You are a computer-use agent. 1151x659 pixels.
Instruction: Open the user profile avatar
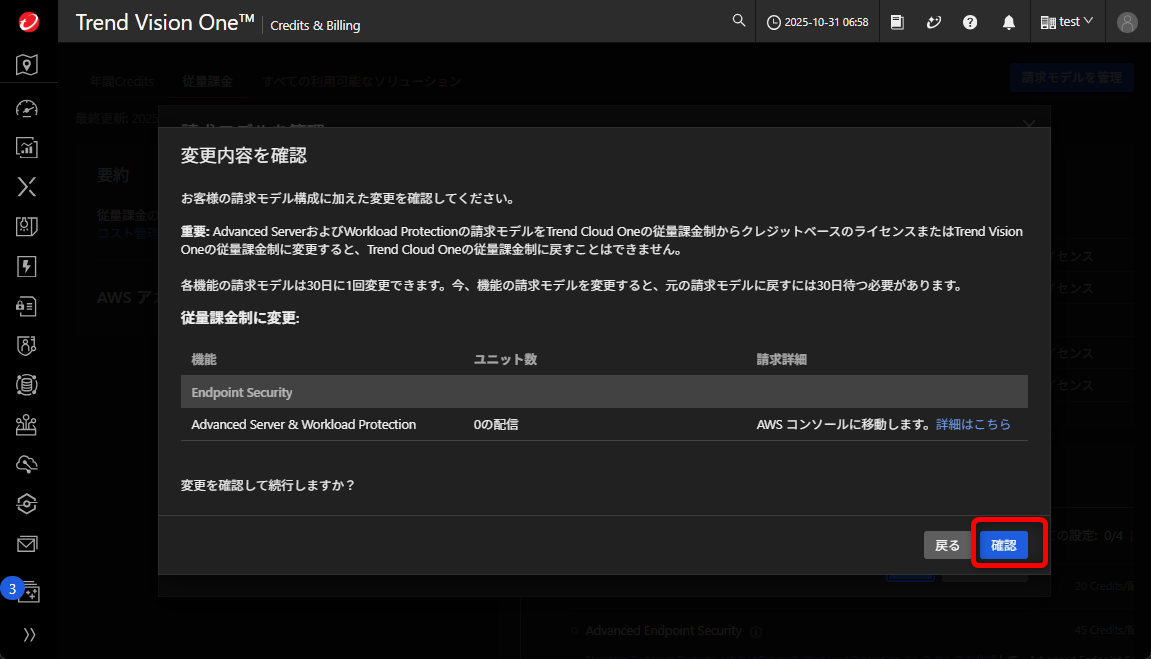point(1127,21)
